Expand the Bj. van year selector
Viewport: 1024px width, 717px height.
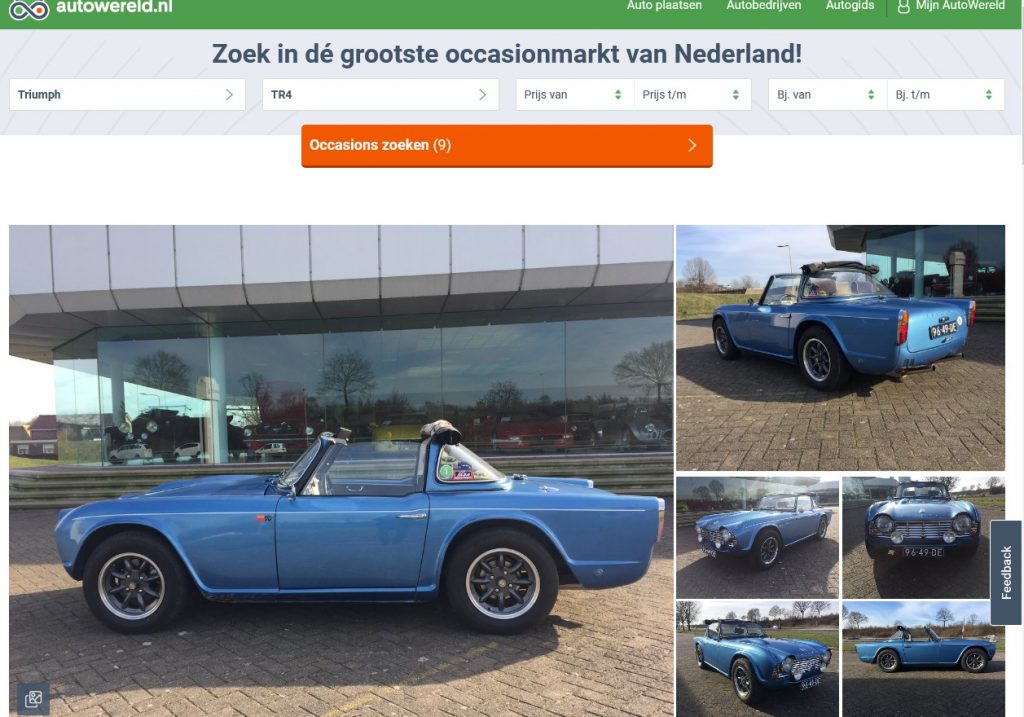(827, 95)
